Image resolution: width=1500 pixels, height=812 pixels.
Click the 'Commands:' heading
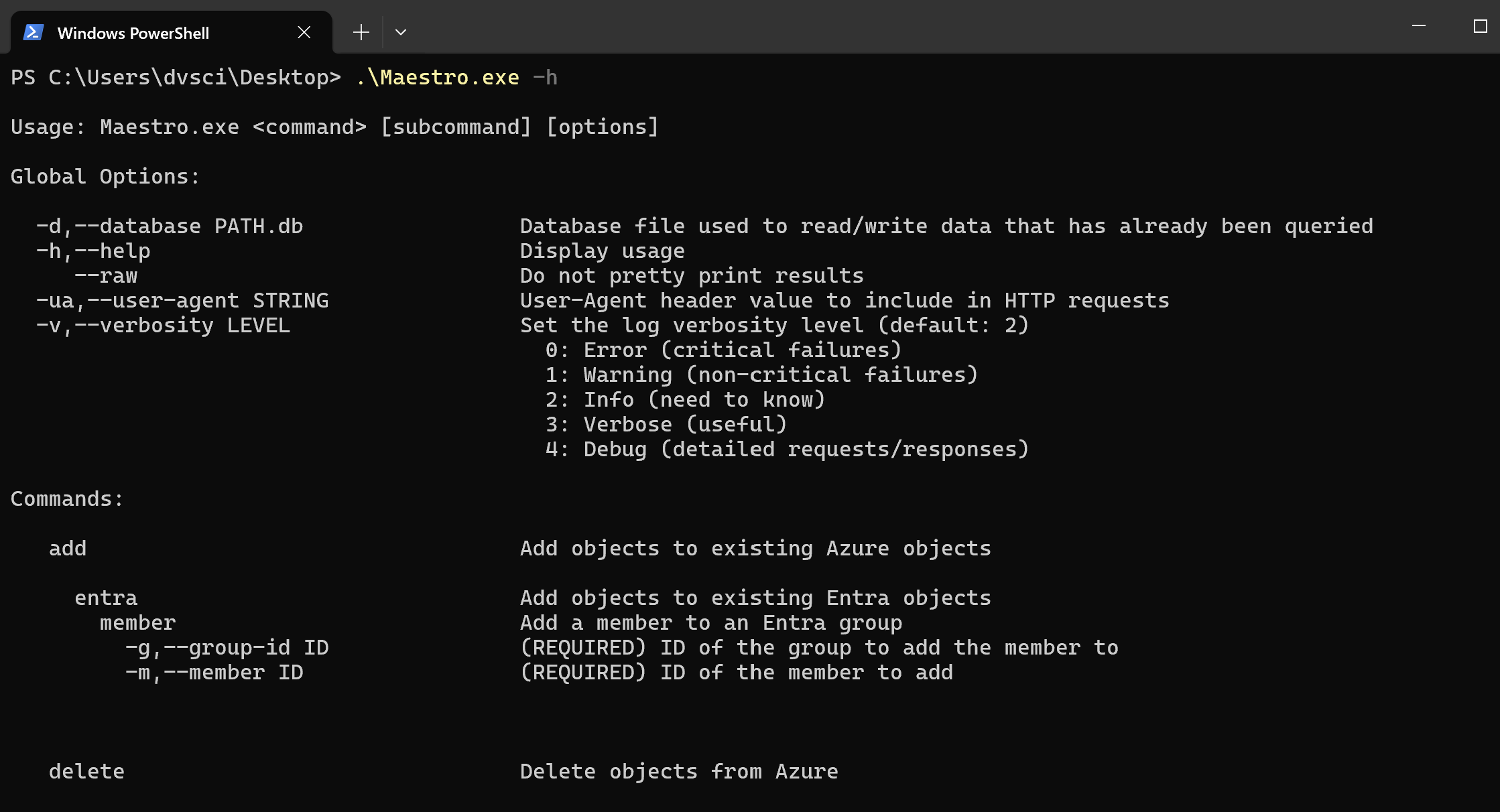(67, 499)
